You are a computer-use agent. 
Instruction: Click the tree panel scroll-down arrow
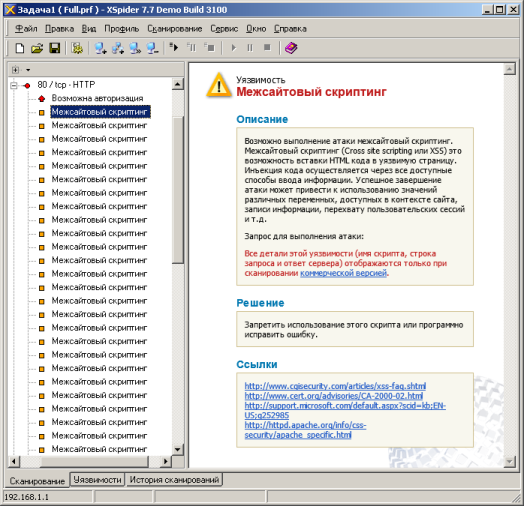click(178, 449)
